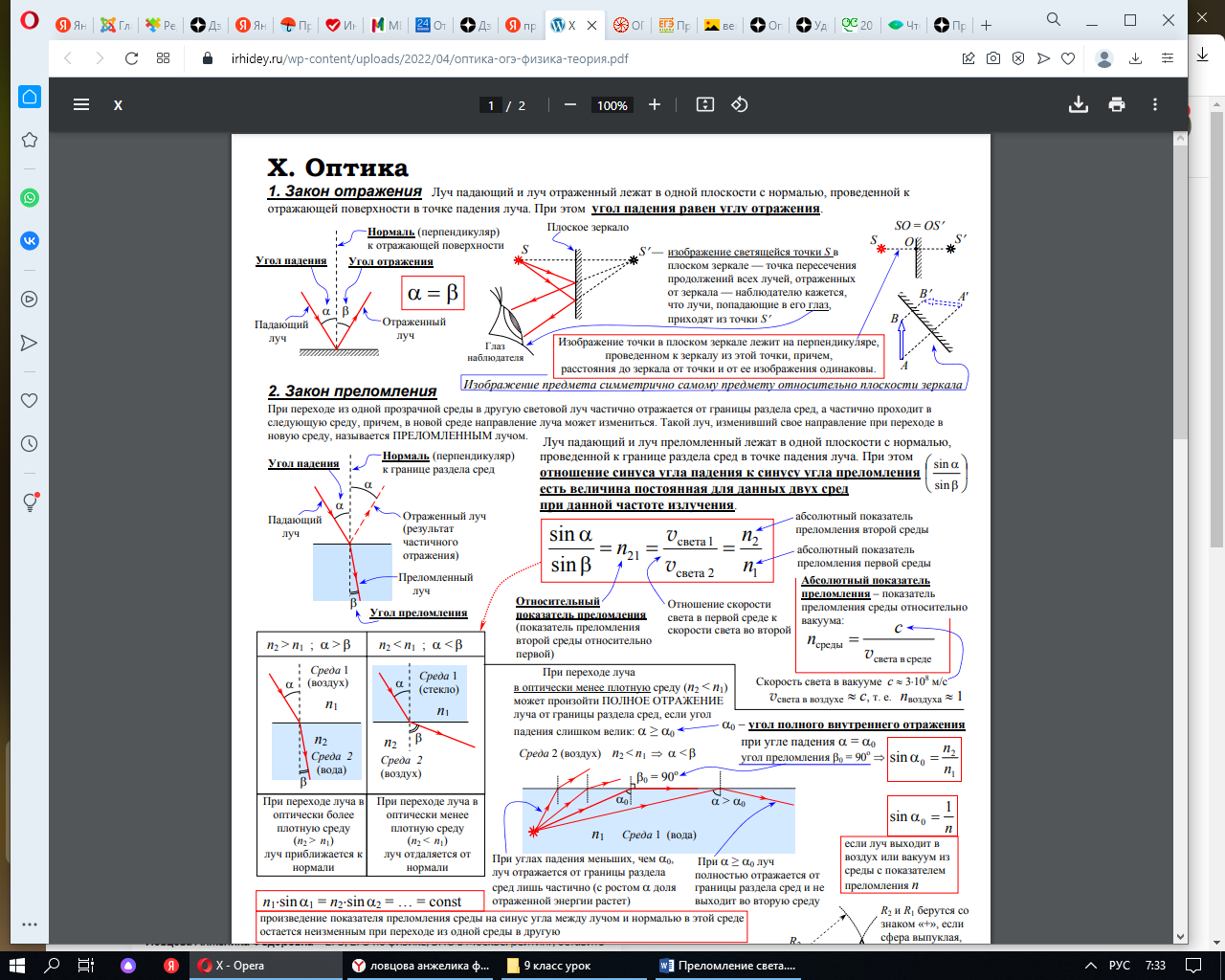This screenshot has height=980, width=1225.
Task: Take a snapshot with the camera icon
Action: click(993, 58)
